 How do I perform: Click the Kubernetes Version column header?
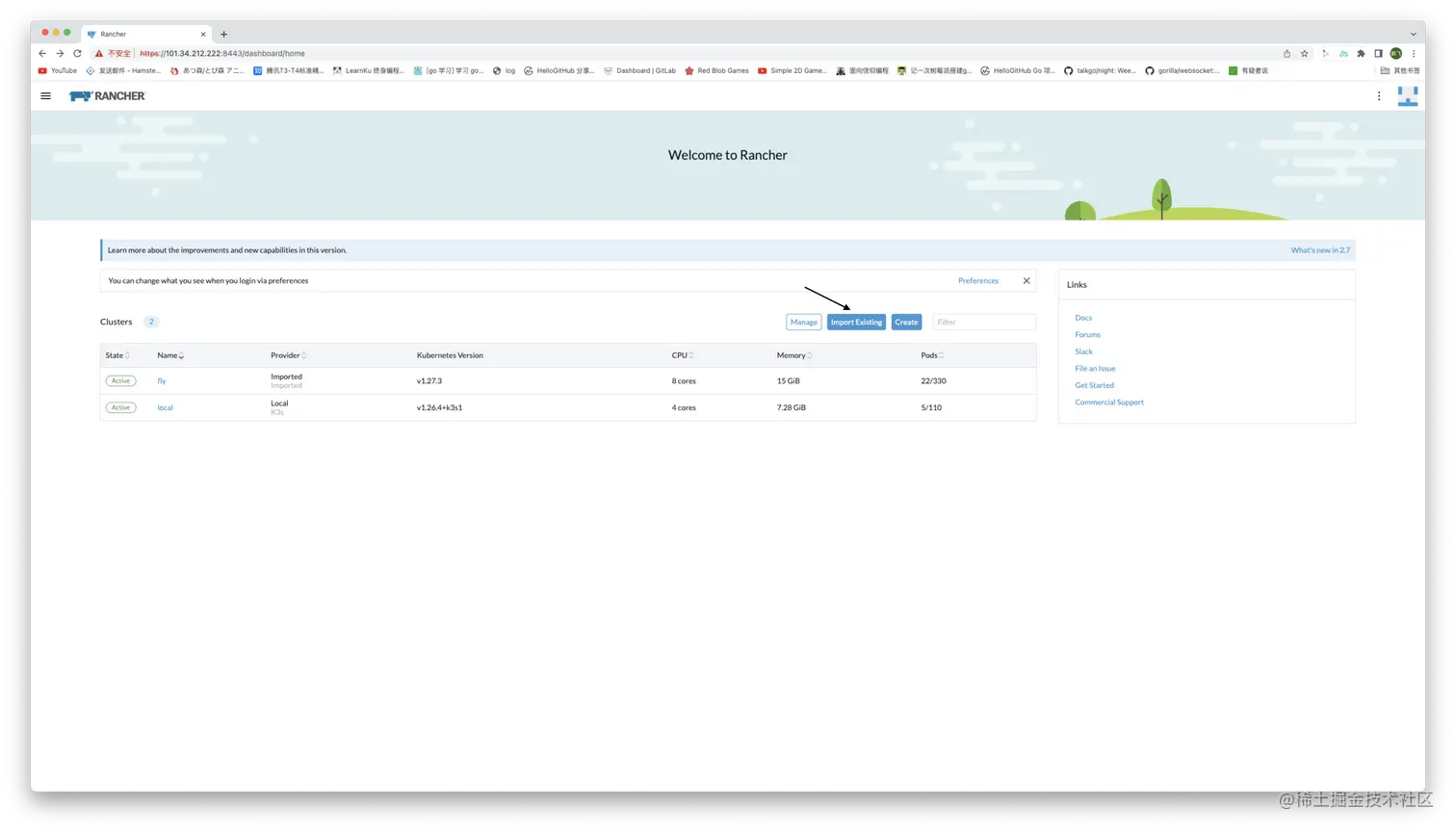(450, 355)
